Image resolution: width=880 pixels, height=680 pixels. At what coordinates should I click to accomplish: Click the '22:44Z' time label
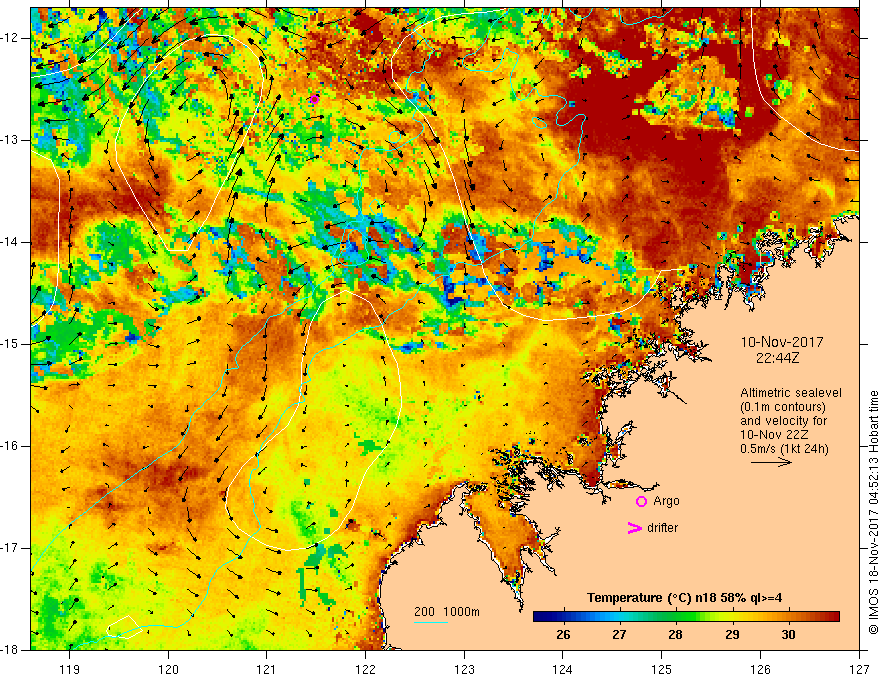777,357
